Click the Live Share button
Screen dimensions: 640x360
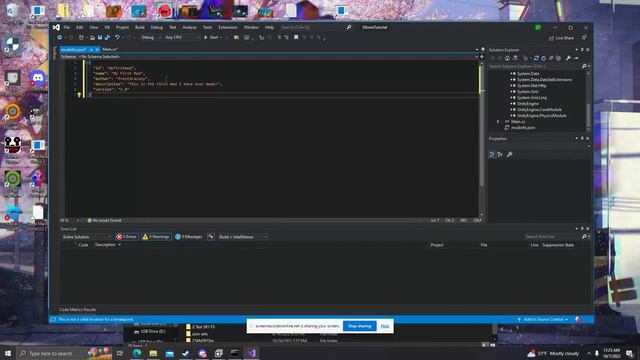click(x=562, y=38)
